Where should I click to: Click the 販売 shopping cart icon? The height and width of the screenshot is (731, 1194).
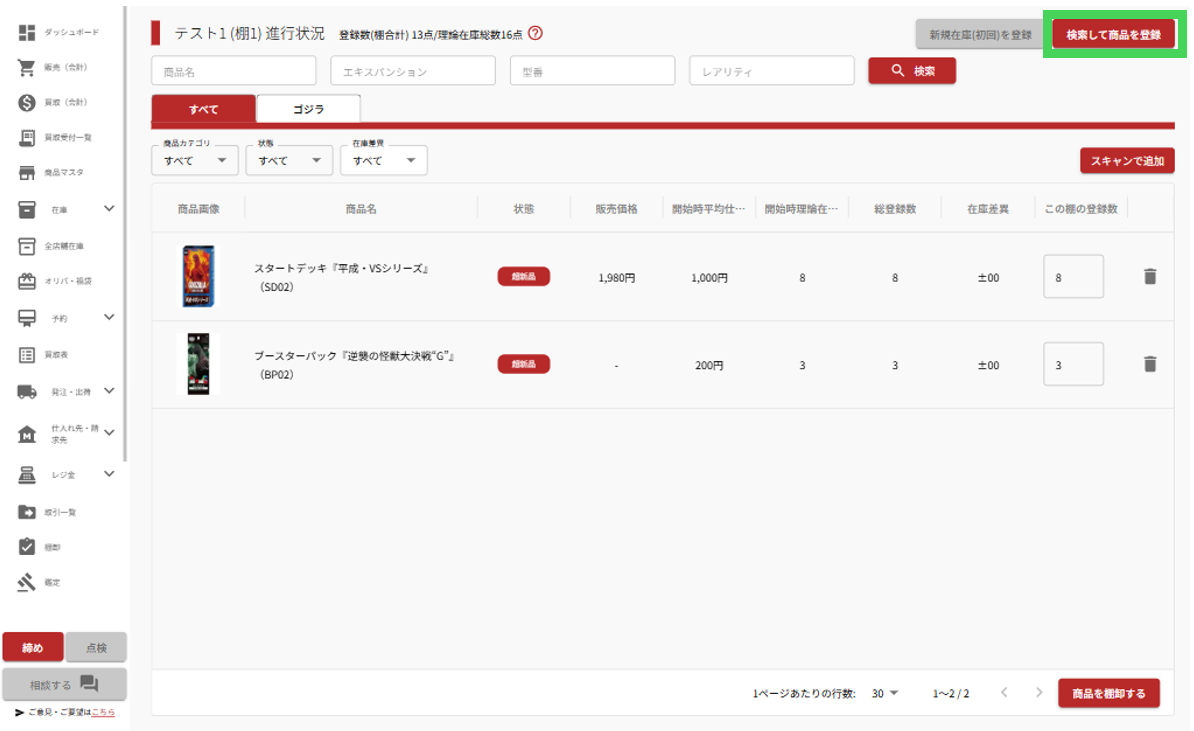click(x=27, y=68)
